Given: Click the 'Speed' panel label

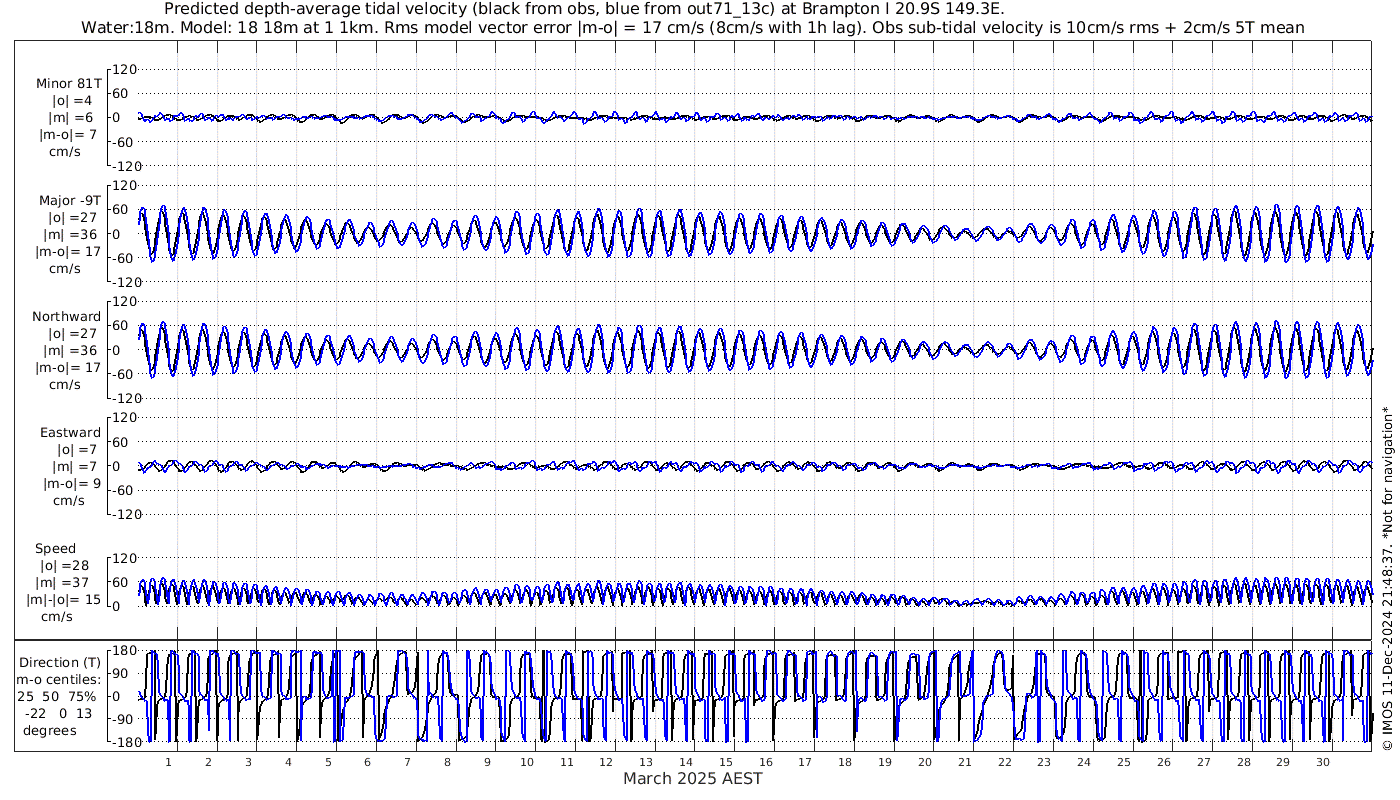Looking at the screenshot, I should 55,549.
